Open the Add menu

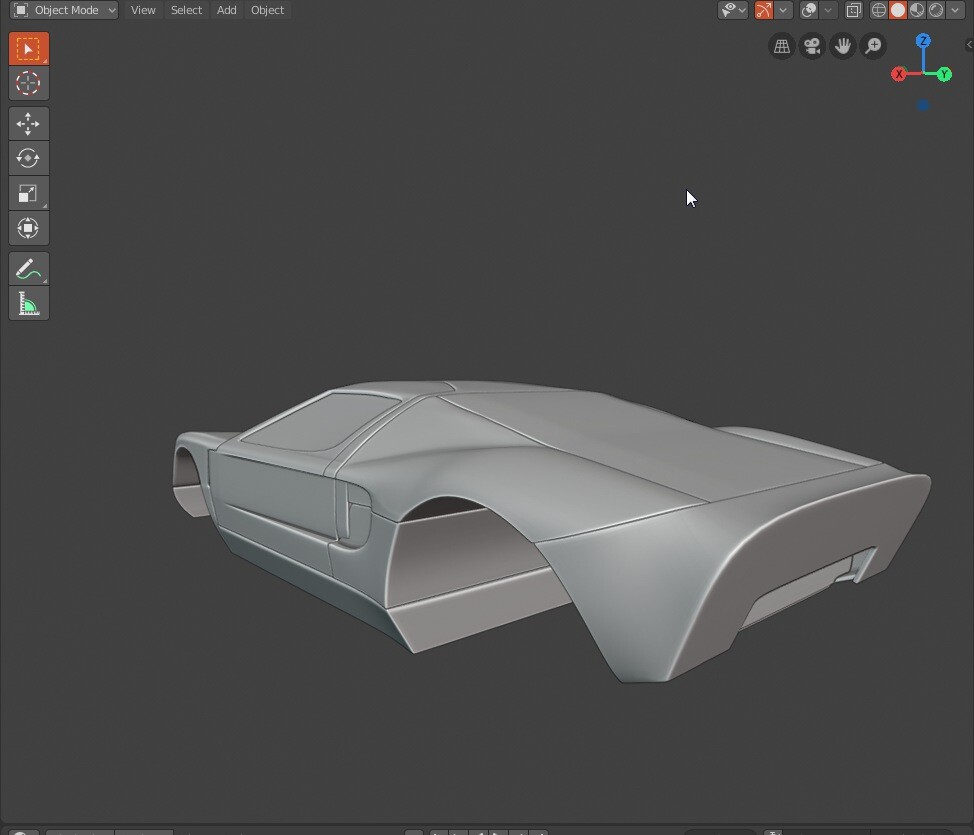pos(227,10)
